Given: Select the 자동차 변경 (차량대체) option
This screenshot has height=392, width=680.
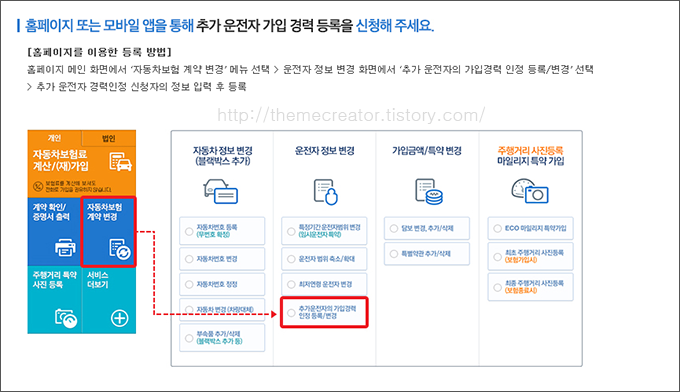Looking at the screenshot, I should 222,310.
